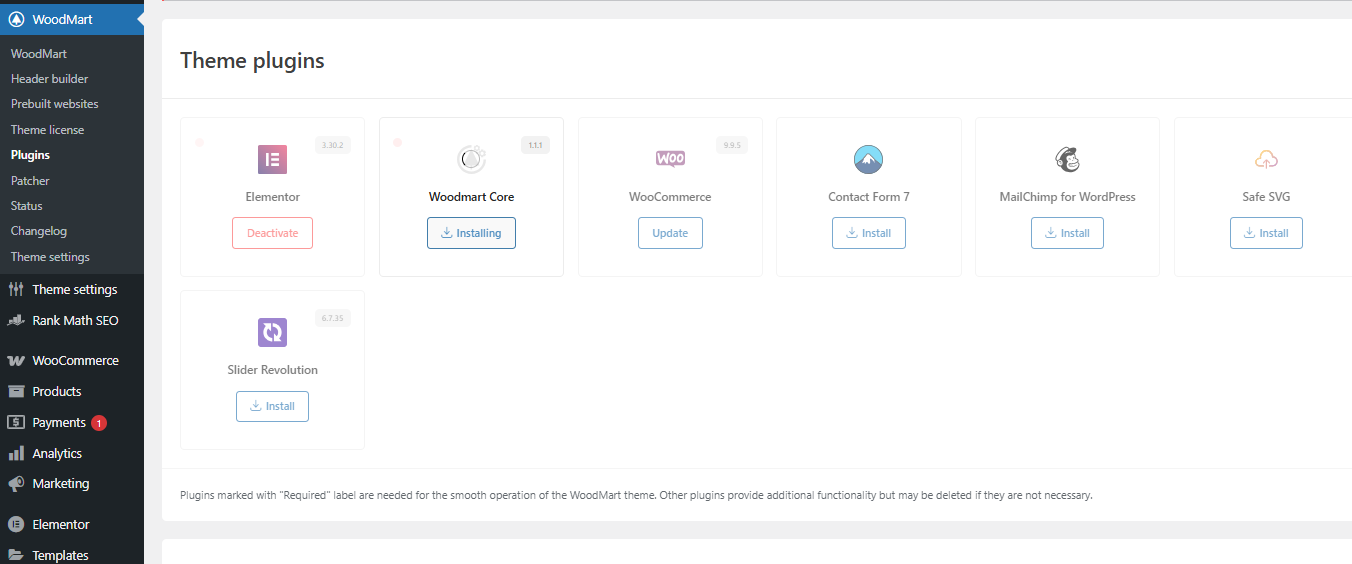1352x564 pixels.
Task: Update the WooCommerce plugin
Action: tap(670, 233)
